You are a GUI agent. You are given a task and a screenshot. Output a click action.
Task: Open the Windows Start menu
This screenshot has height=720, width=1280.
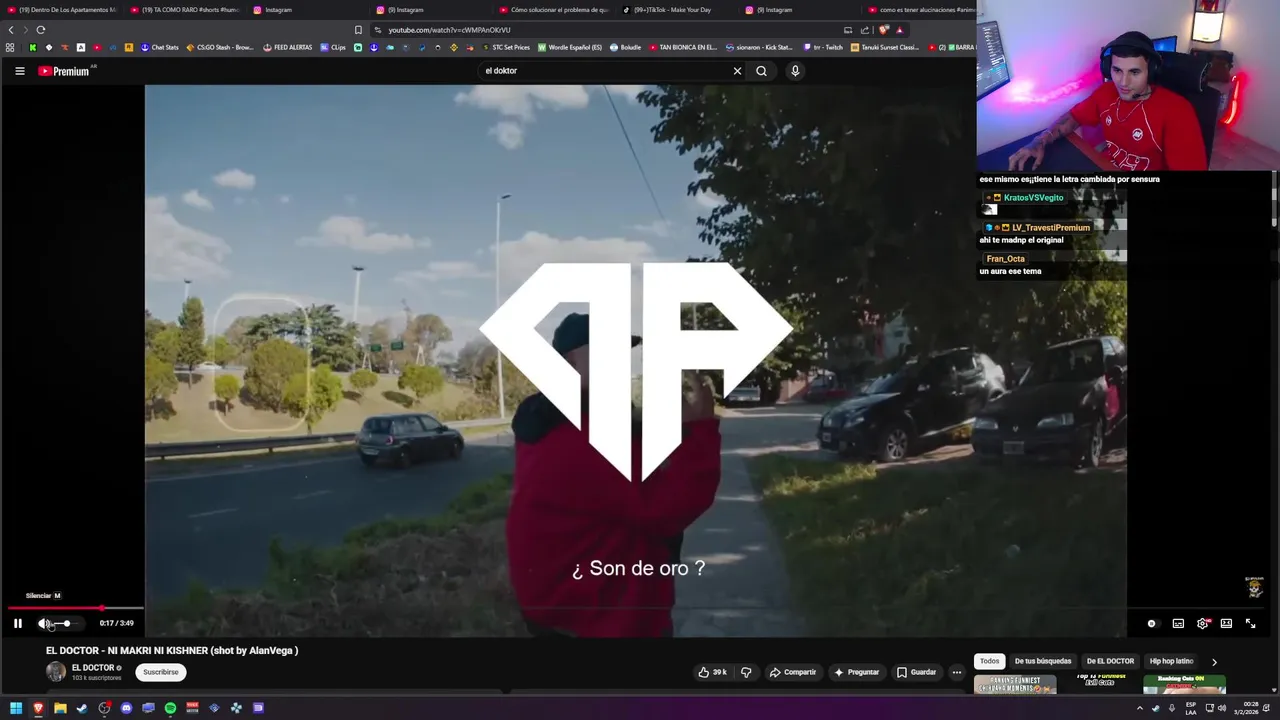16,708
